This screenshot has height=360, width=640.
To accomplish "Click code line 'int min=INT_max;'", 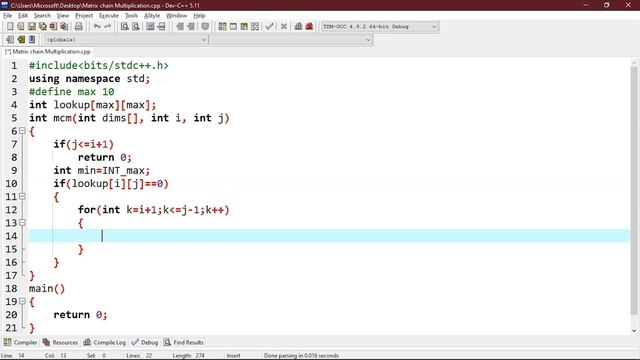I will click(x=102, y=170).
